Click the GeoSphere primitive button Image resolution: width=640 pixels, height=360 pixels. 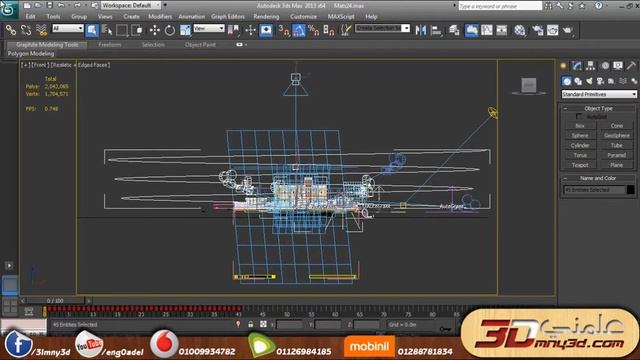click(616, 136)
